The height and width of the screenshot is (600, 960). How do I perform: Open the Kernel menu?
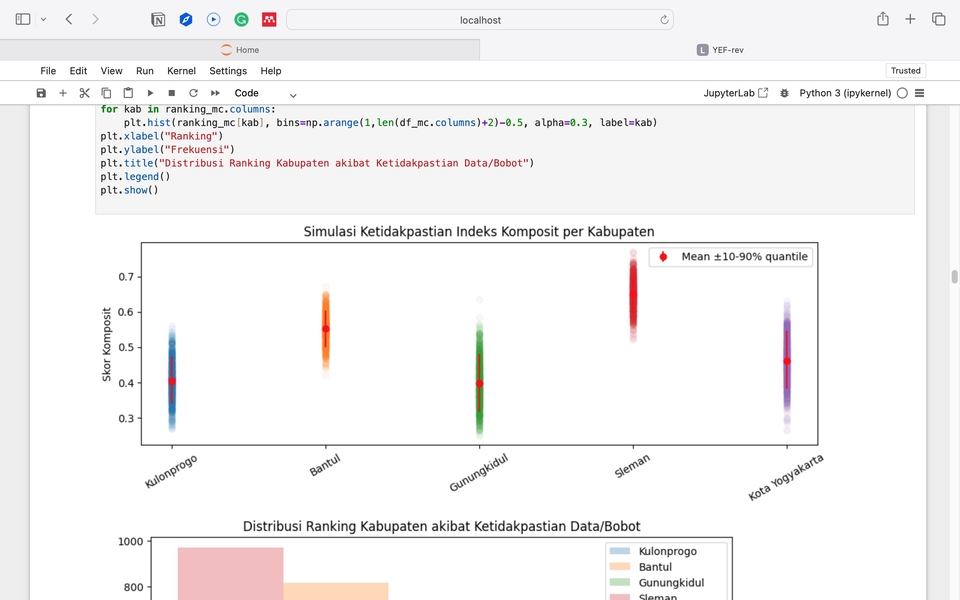click(181, 71)
